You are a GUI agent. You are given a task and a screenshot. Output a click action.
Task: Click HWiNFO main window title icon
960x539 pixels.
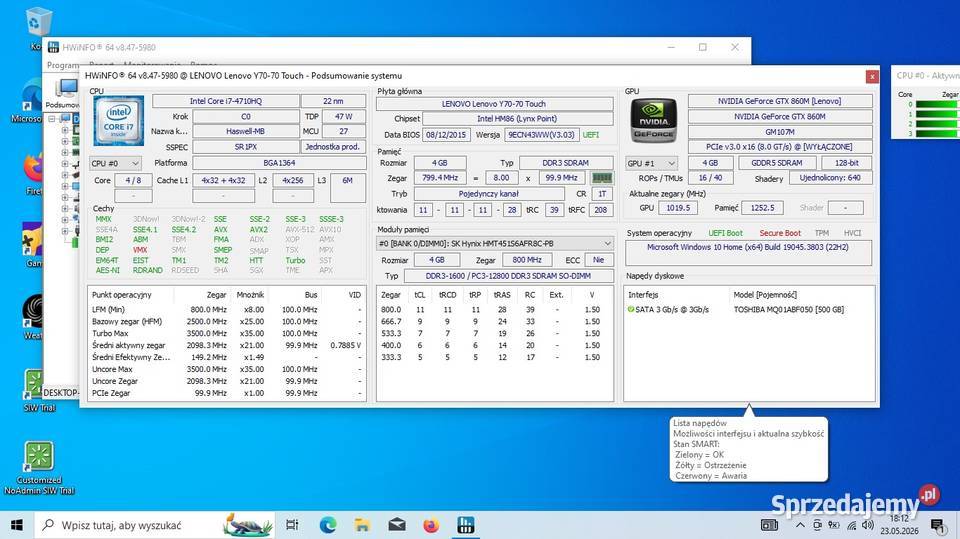pyautogui.click(x=53, y=47)
